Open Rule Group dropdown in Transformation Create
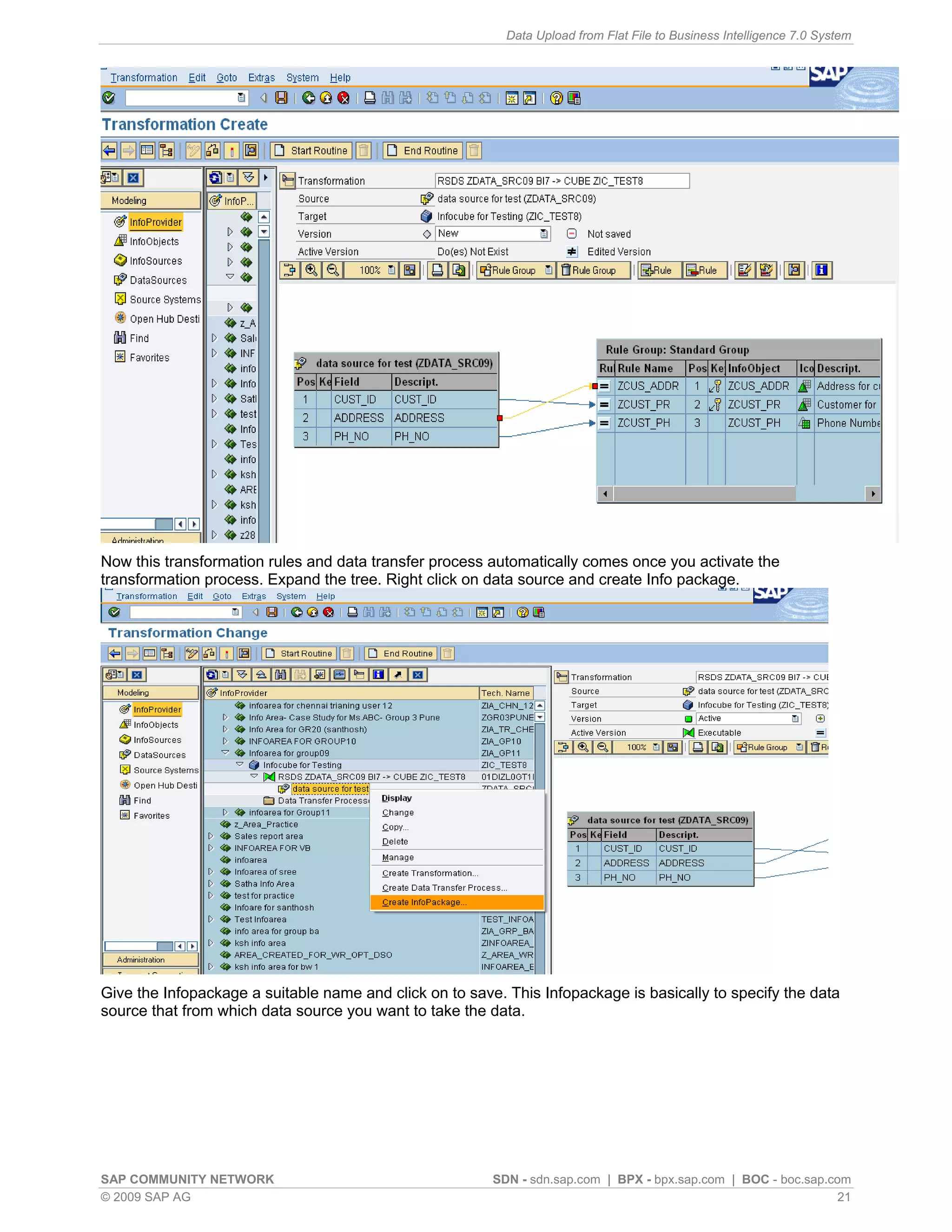 click(548, 270)
